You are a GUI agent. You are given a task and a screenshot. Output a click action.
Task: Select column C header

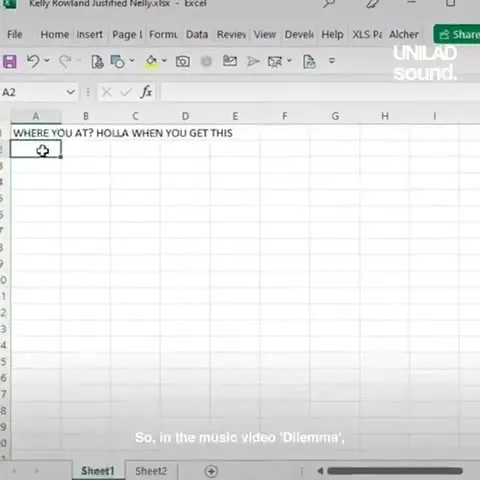click(135, 116)
